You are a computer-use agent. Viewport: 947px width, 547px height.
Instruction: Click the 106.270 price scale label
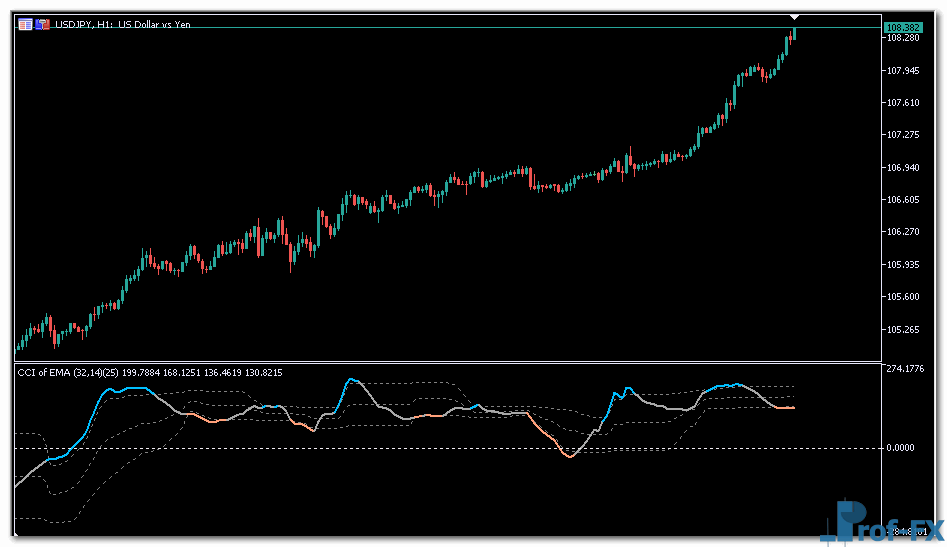903,232
